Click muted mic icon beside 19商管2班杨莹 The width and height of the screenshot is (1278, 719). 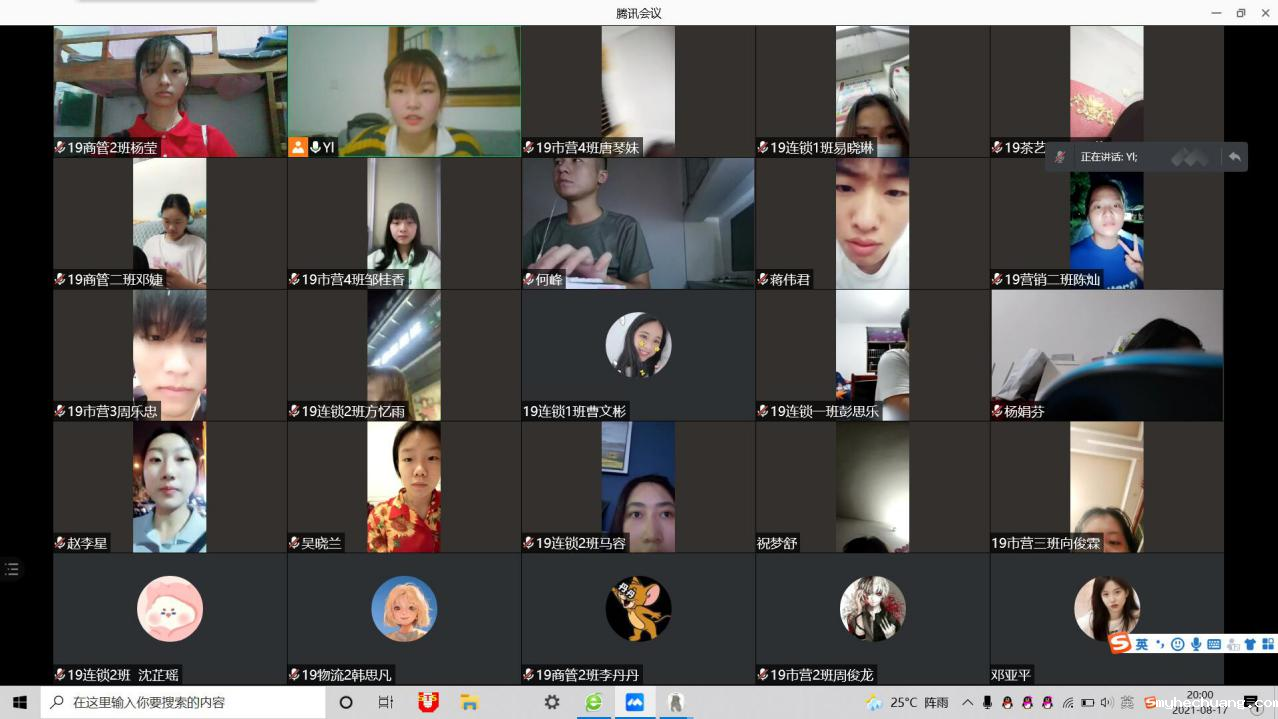(61, 147)
